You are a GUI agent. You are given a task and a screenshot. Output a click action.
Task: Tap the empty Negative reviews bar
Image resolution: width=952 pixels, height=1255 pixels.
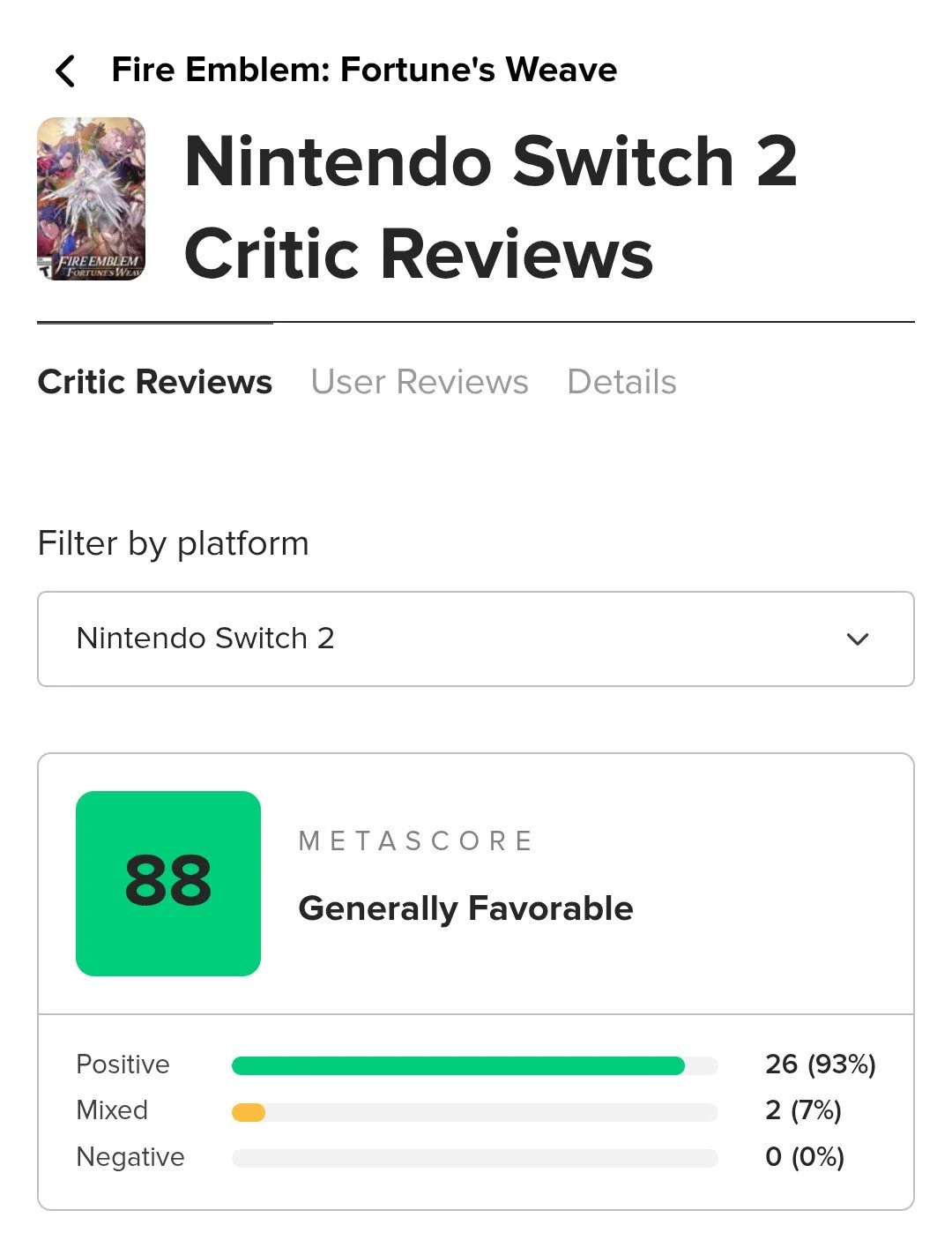click(474, 1158)
